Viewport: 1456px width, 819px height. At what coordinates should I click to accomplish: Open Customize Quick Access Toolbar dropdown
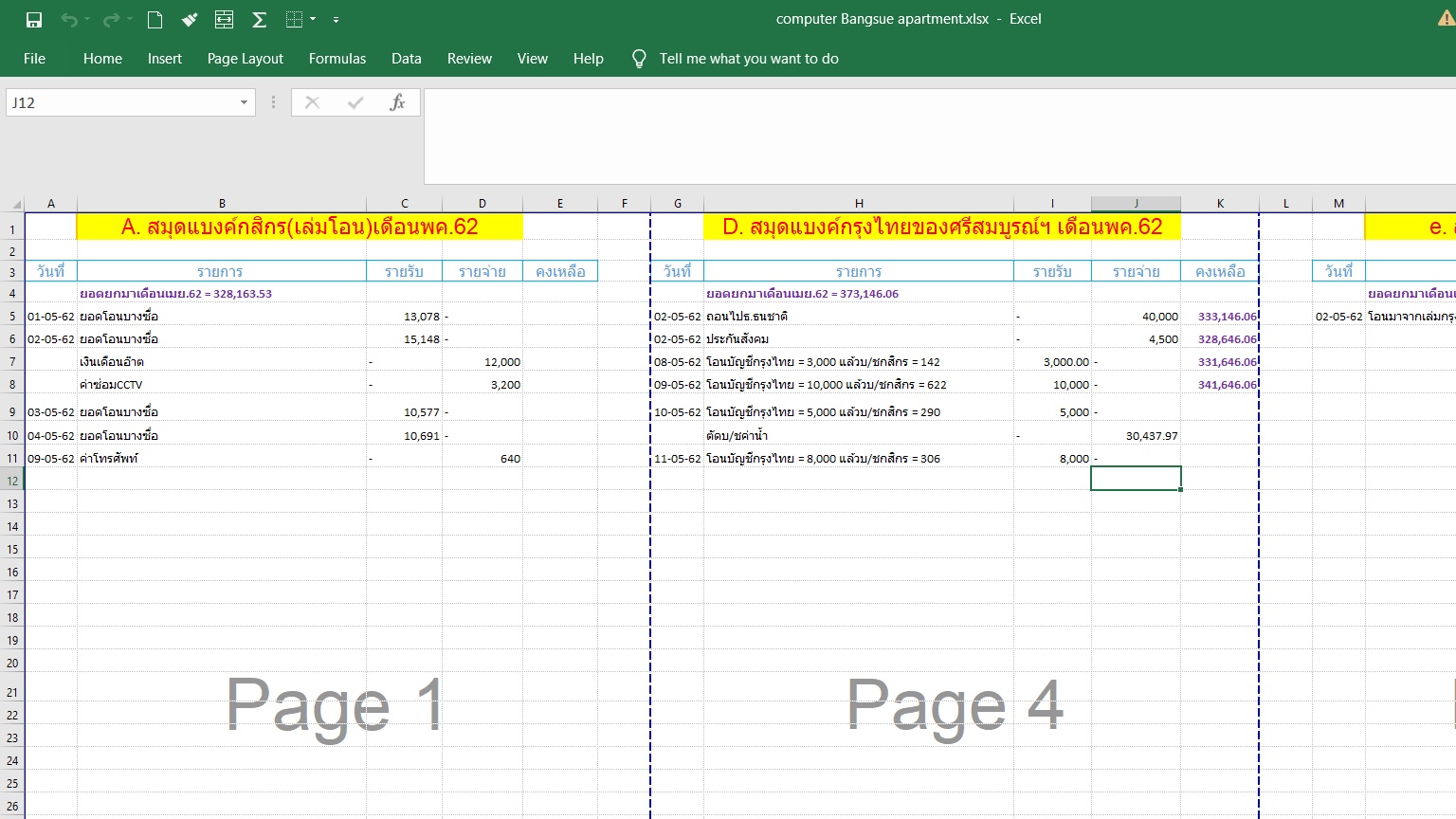click(x=336, y=19)
